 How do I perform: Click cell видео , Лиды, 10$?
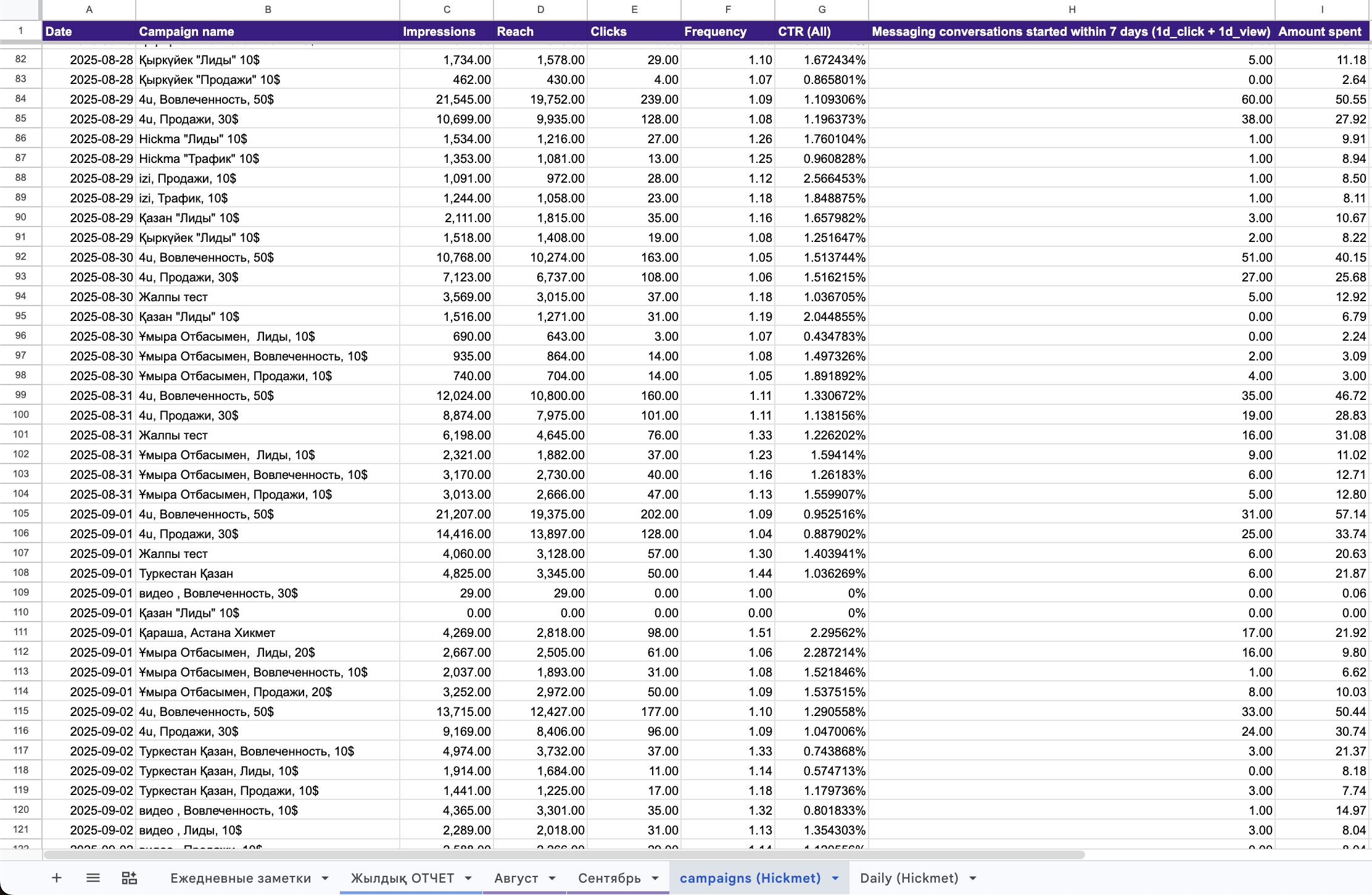[268, 830]
